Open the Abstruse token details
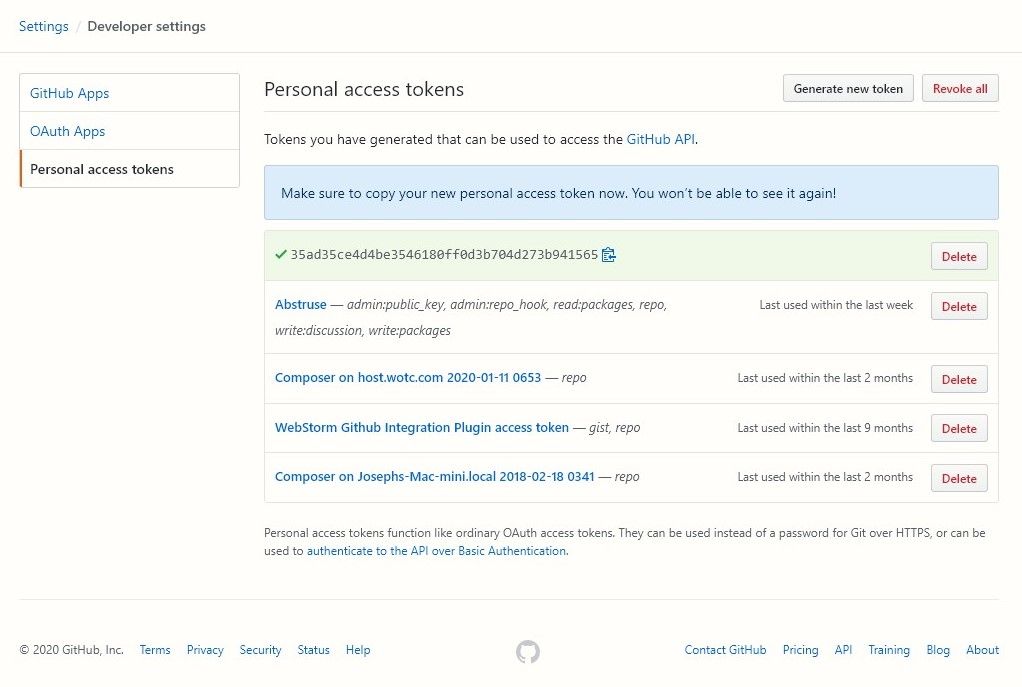The image size is (1022, 687). pos(300,304)
